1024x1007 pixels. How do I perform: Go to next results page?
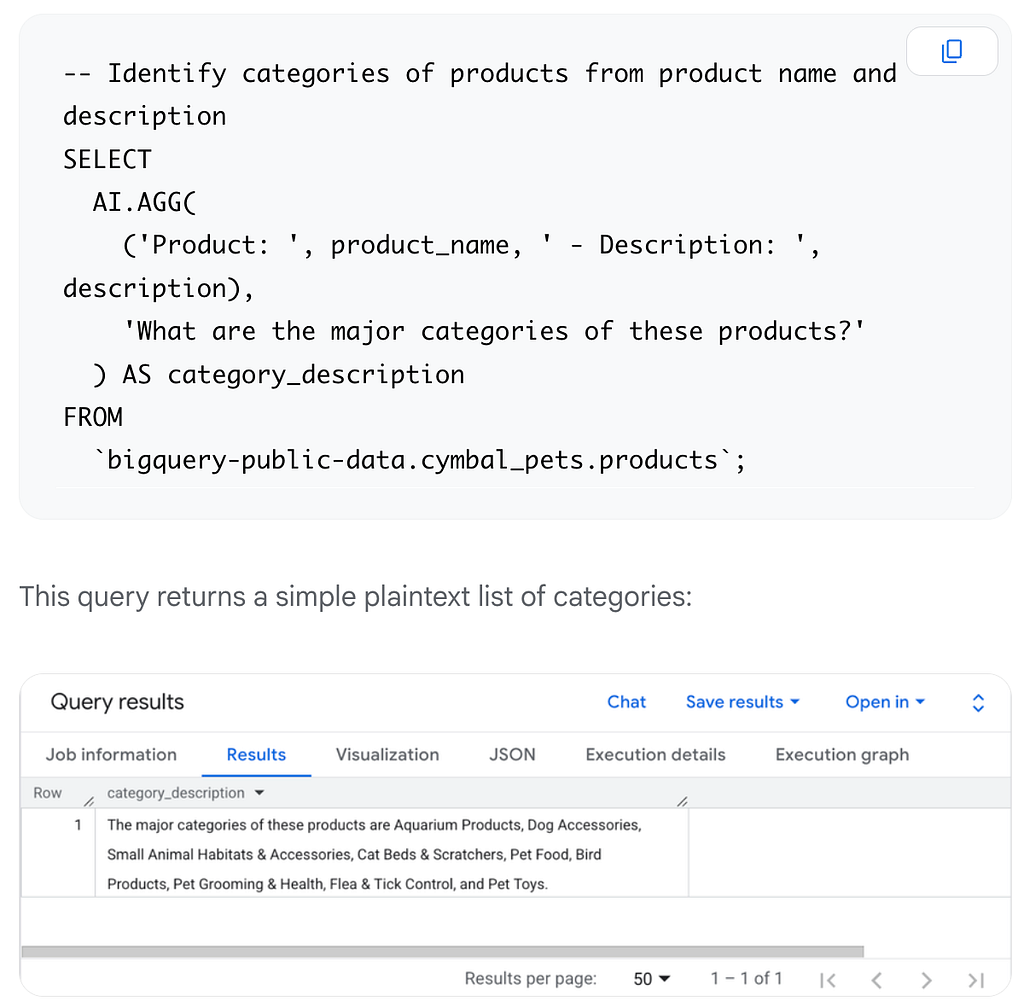click(x=926, y=980)
